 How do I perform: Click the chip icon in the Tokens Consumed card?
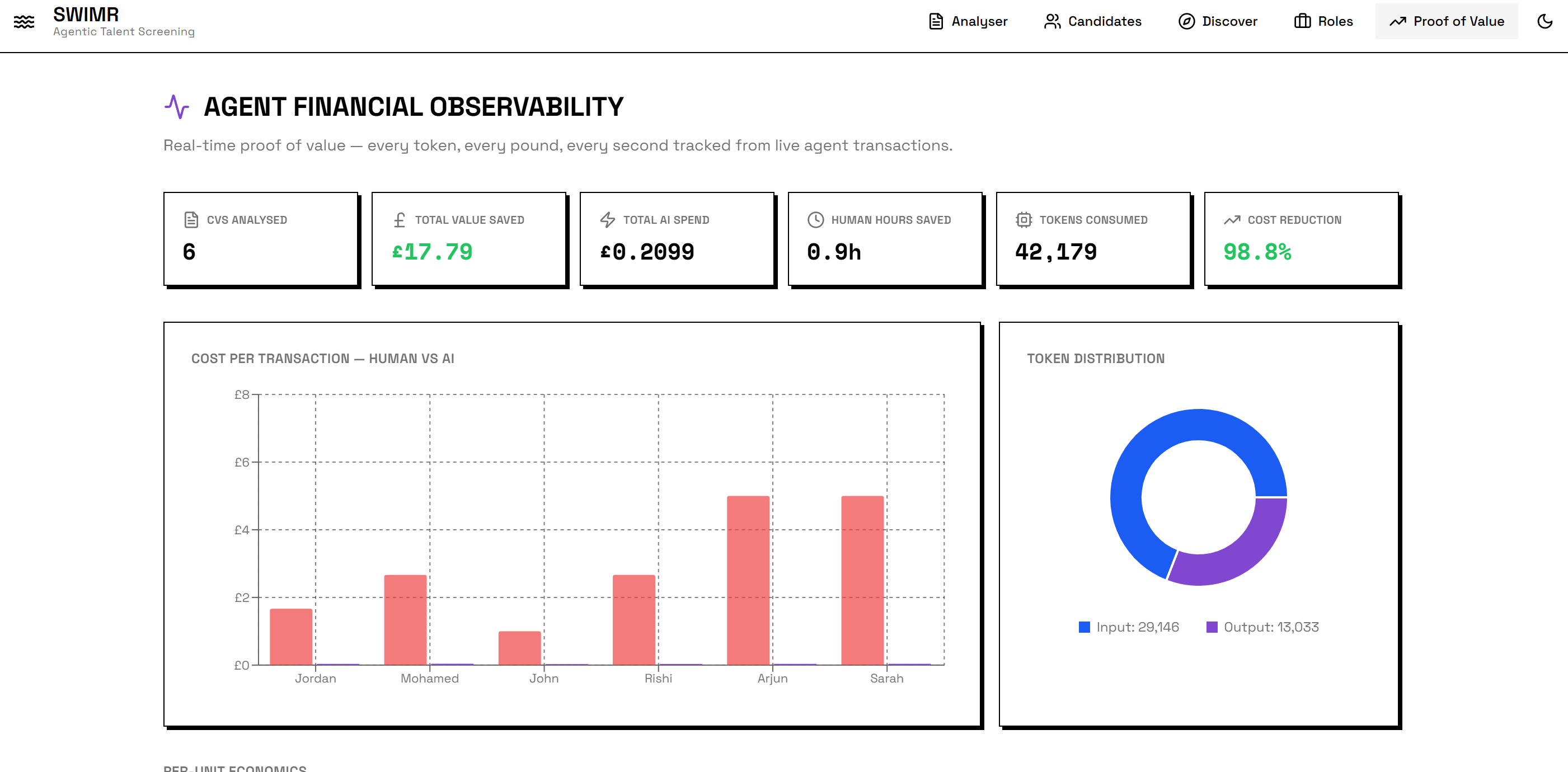[x=1024, y=220]
